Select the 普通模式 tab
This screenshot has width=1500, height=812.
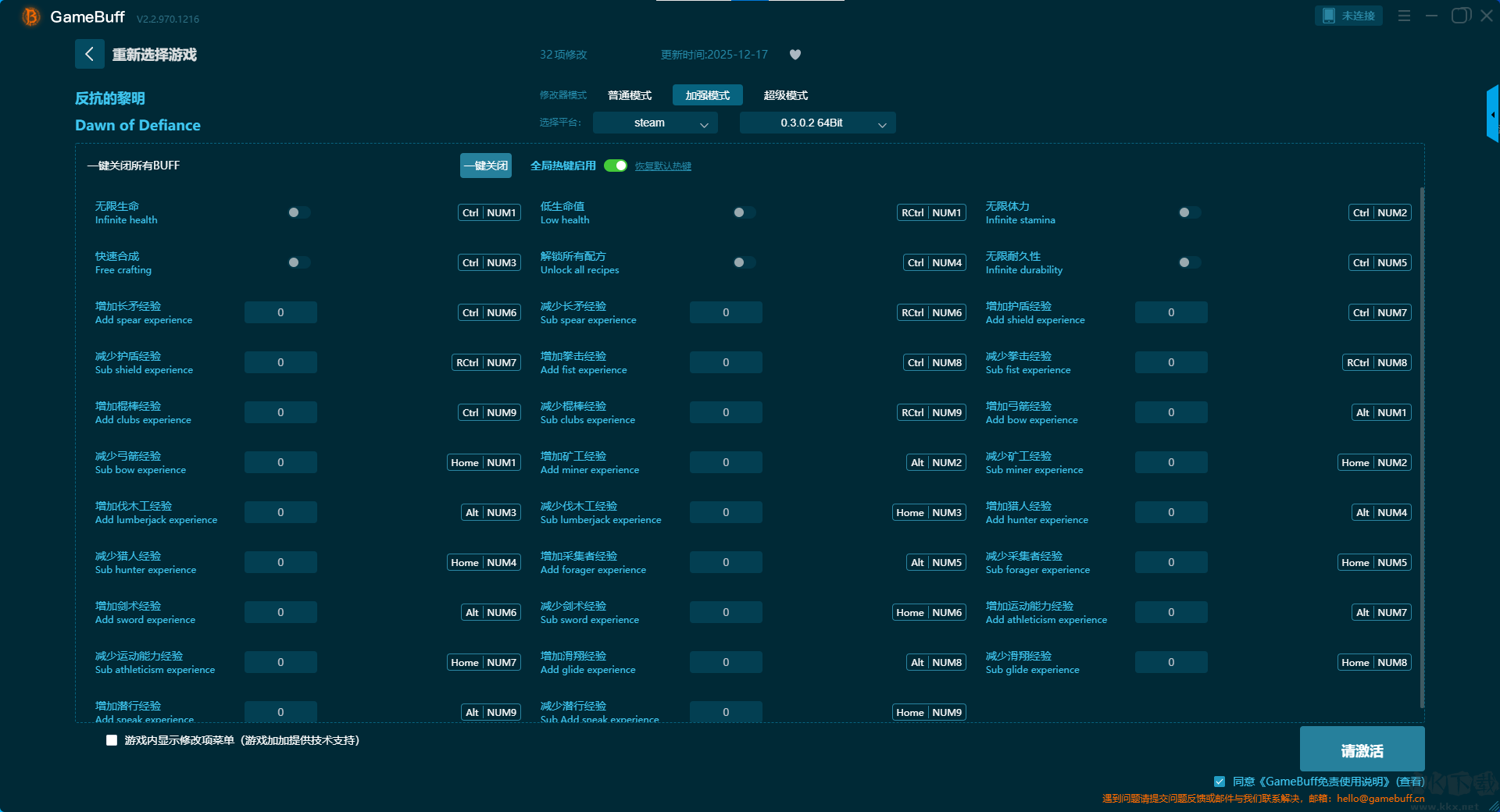(x=630, y=95)
